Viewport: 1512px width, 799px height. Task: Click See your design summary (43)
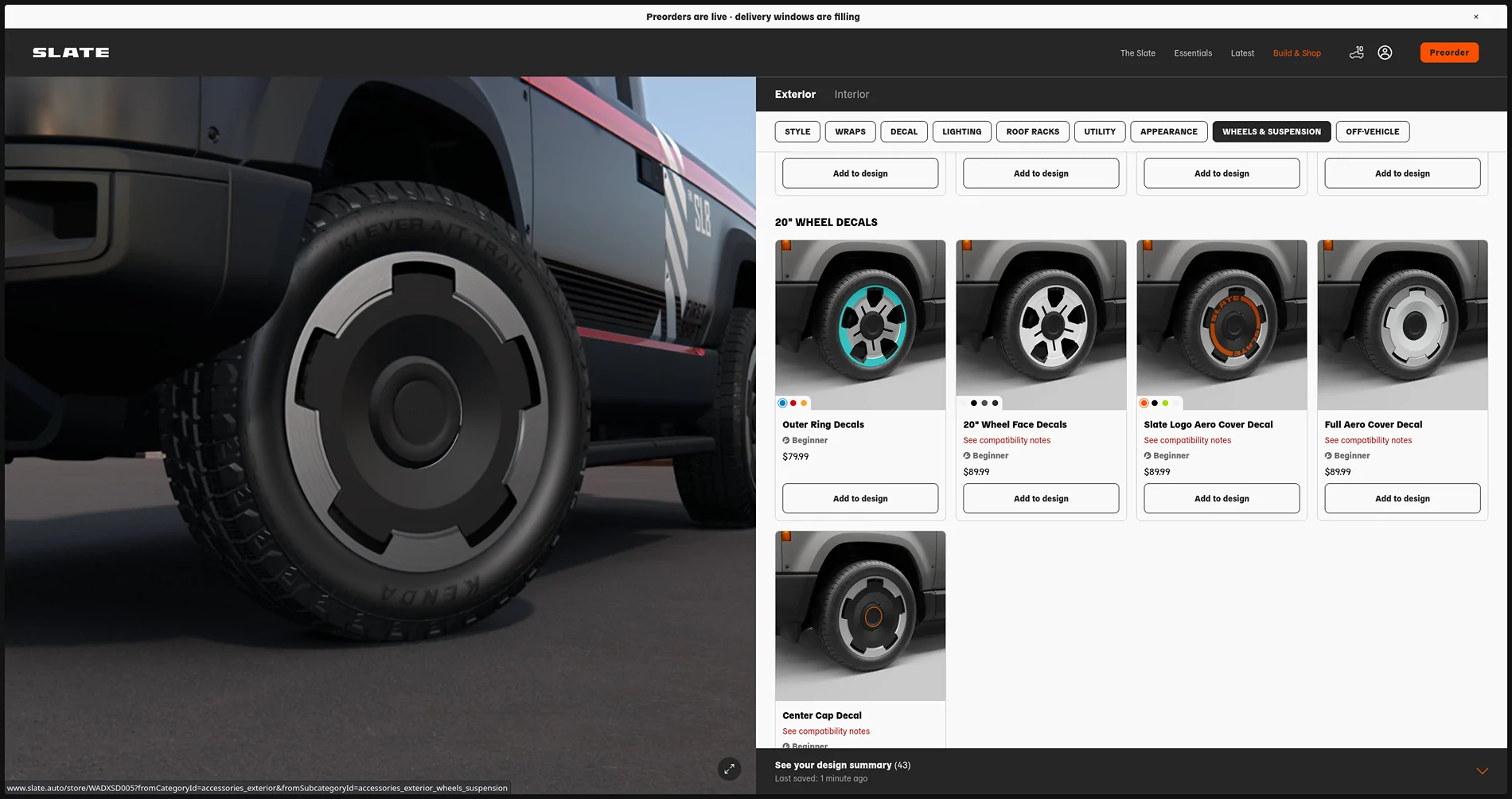pyautogui.click(x=843, y=765)
